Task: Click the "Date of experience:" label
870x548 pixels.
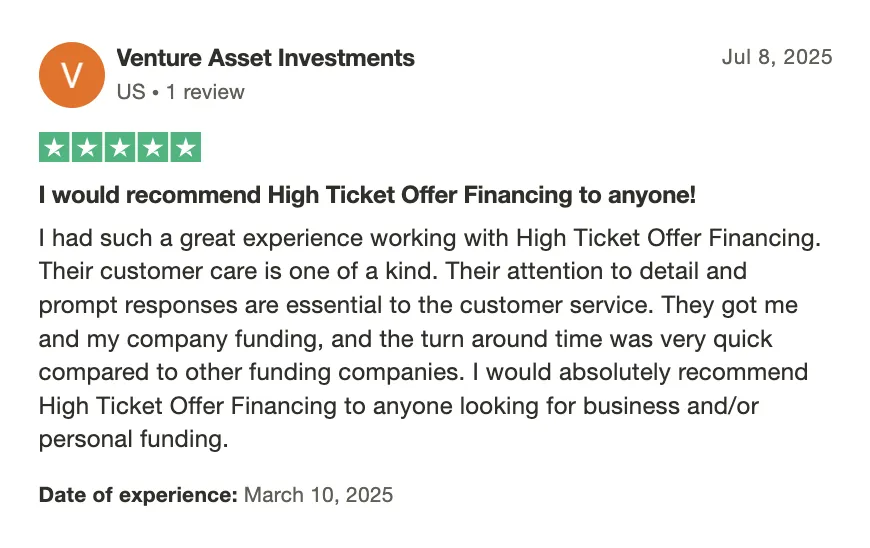Action: pos(138,494)
